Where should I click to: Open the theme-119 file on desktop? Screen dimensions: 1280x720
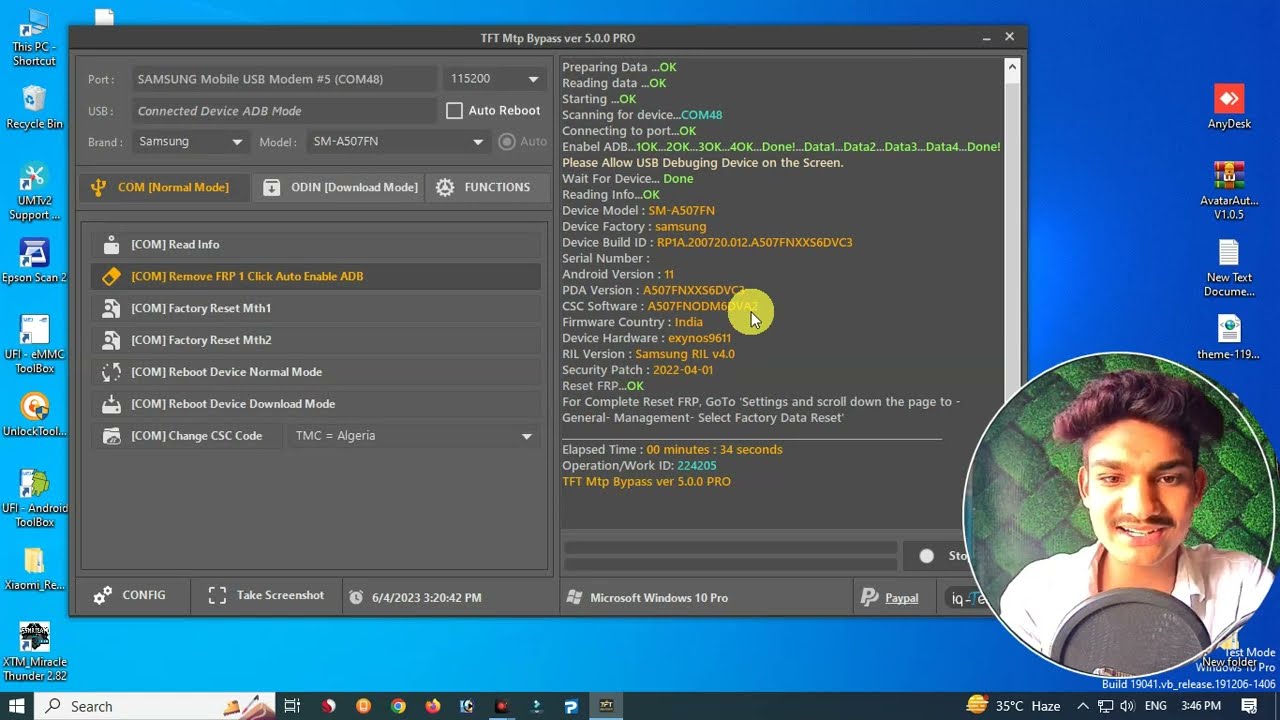(1229, 338)
